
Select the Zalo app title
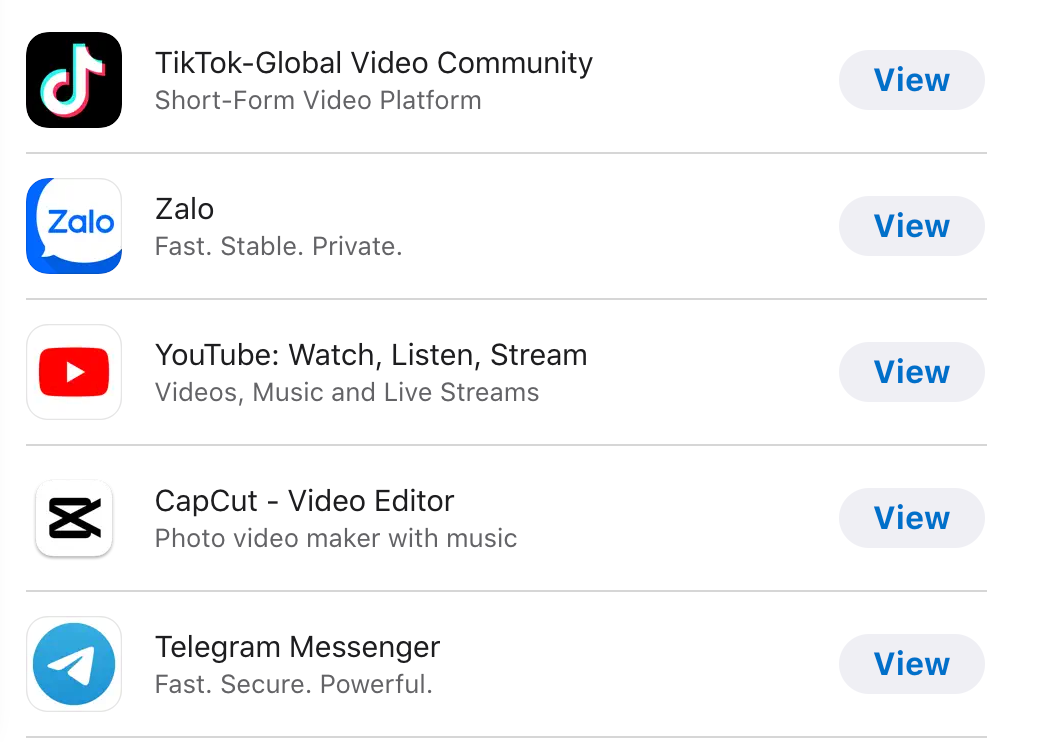(185, 209)
